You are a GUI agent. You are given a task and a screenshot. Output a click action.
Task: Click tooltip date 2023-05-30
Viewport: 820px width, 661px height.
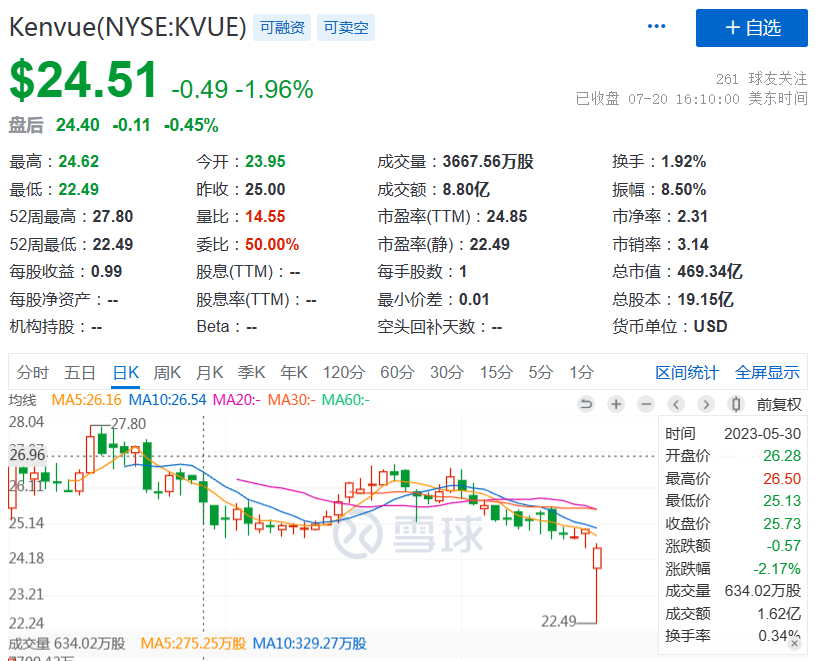[762, 434]
